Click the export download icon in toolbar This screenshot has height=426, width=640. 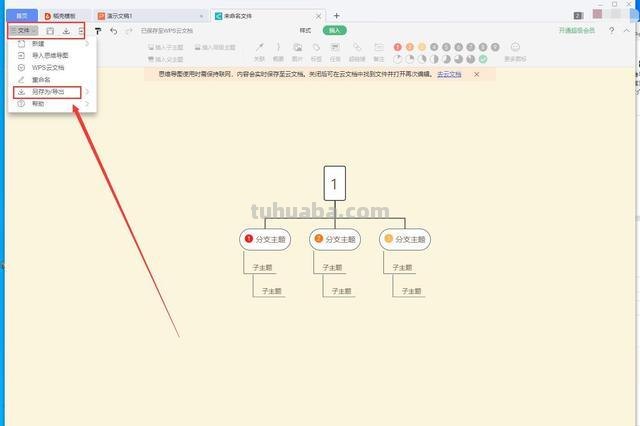66,31
